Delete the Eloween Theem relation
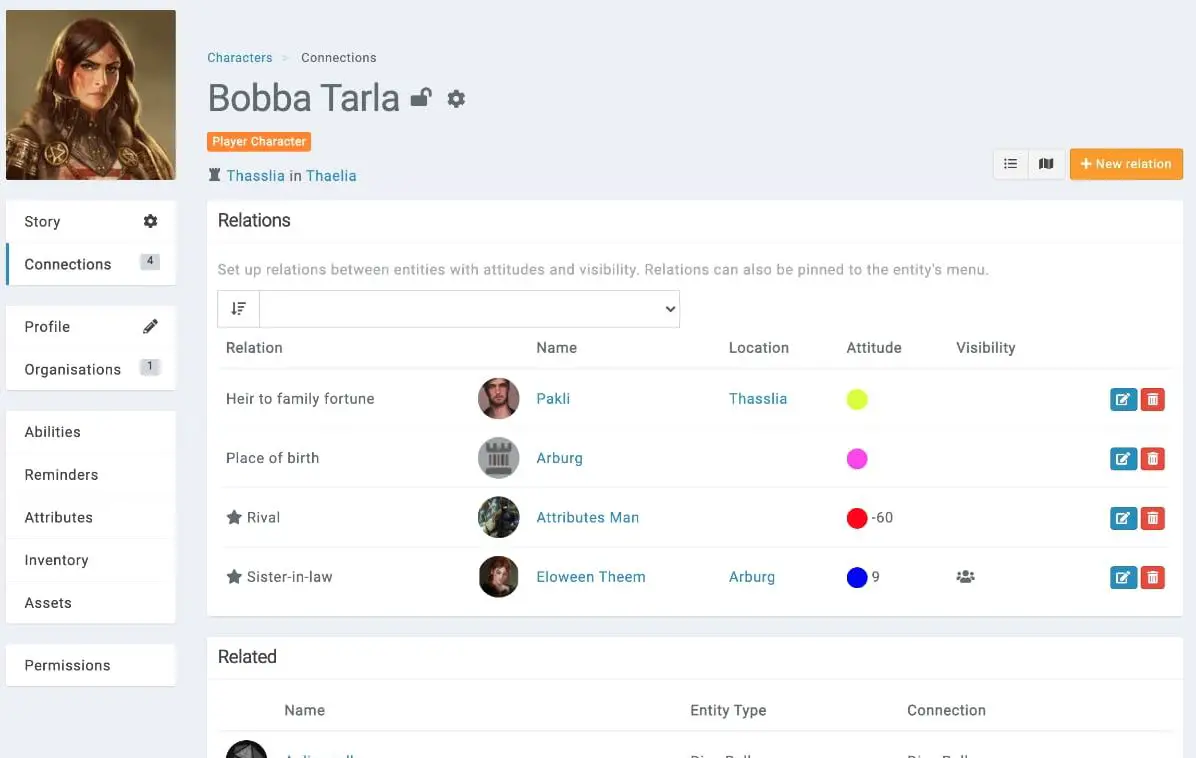This screenshot has height=758, width=1196. pos(1153,577)
